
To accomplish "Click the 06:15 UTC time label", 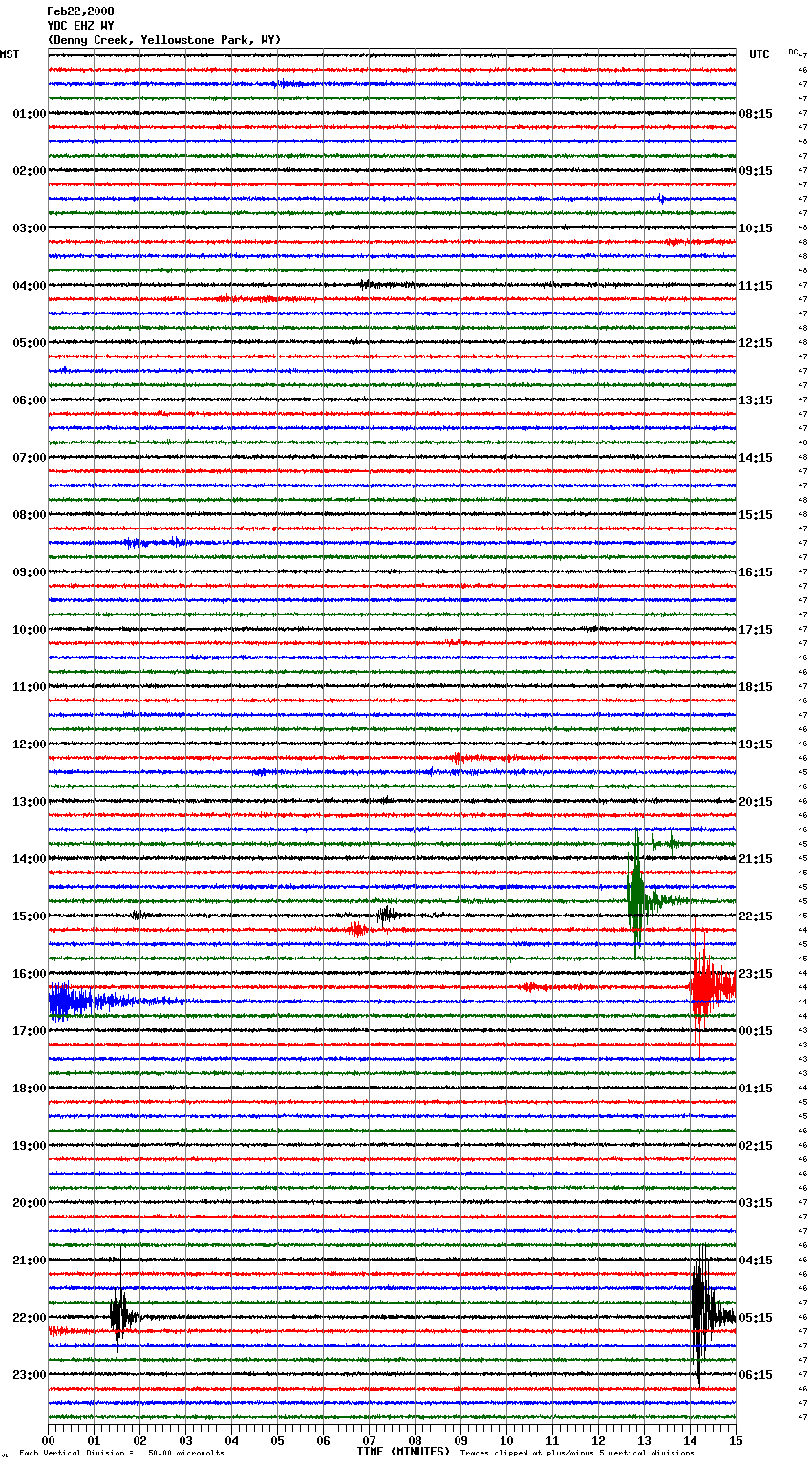I will (756, 1375).
